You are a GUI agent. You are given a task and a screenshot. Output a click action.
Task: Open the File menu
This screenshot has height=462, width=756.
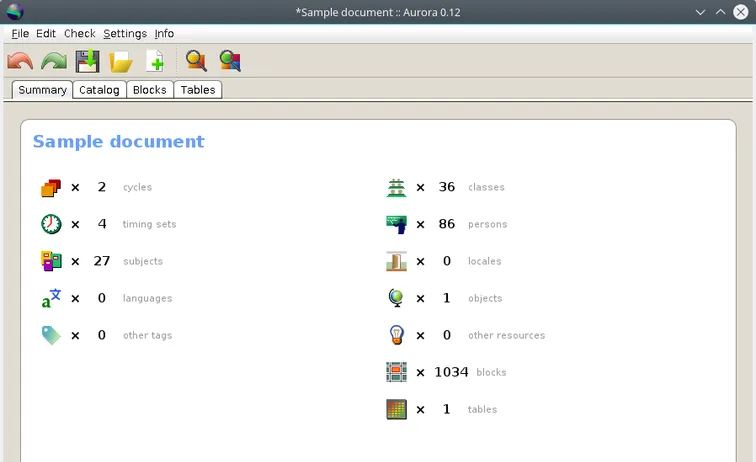tap(20, 33)
